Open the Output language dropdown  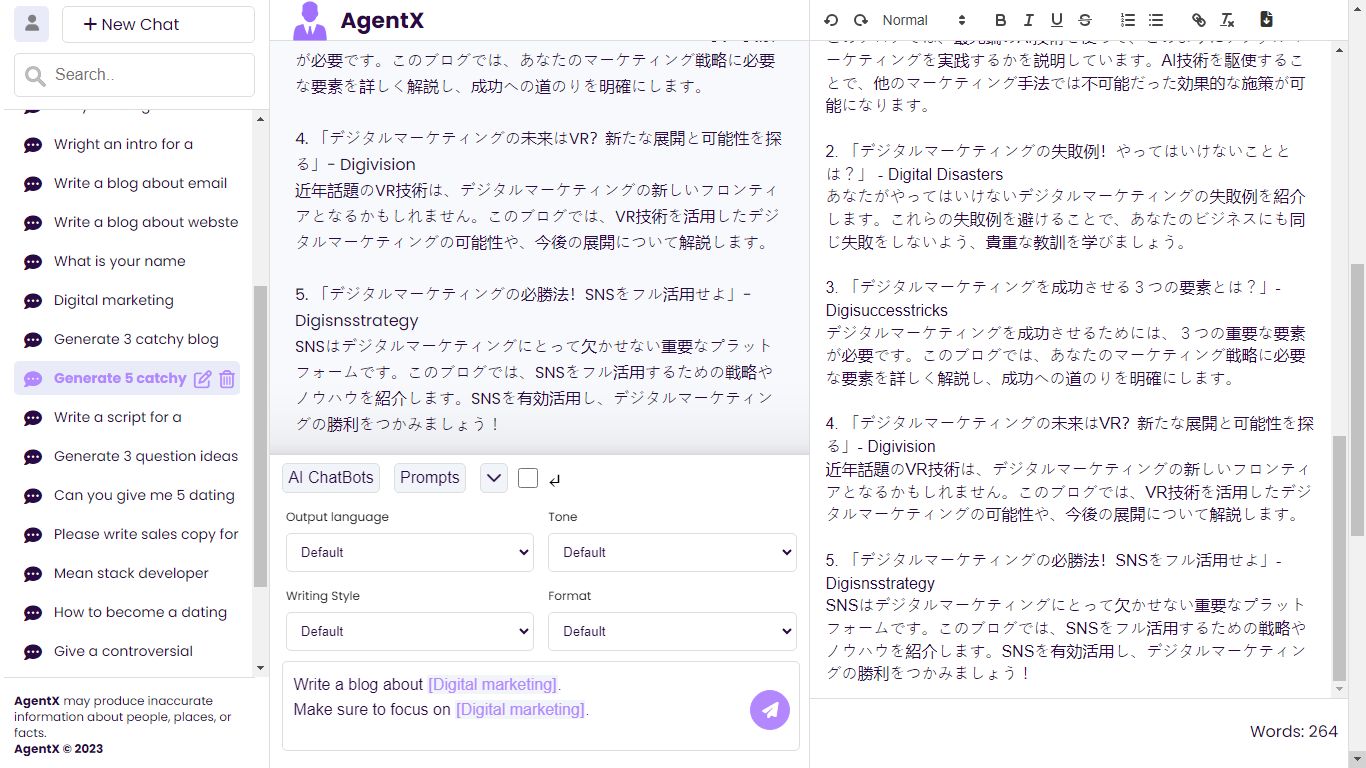409,552
